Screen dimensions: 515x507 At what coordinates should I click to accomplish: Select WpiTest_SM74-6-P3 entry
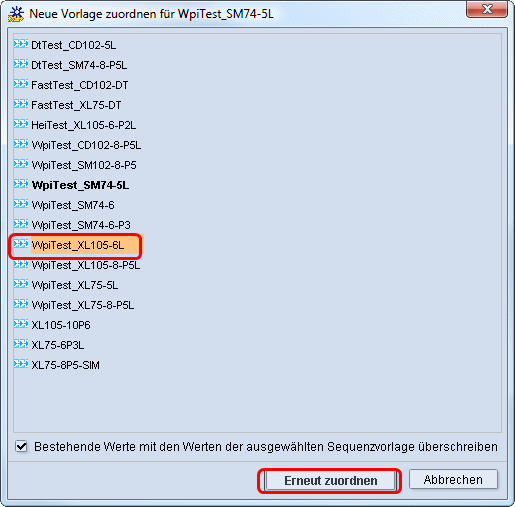click(x=81, y=225)
